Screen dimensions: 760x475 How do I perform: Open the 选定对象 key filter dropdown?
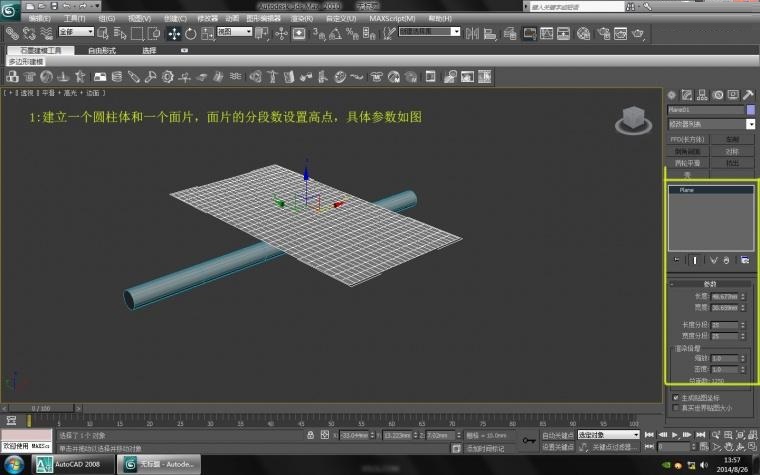(x=608, y=435)
